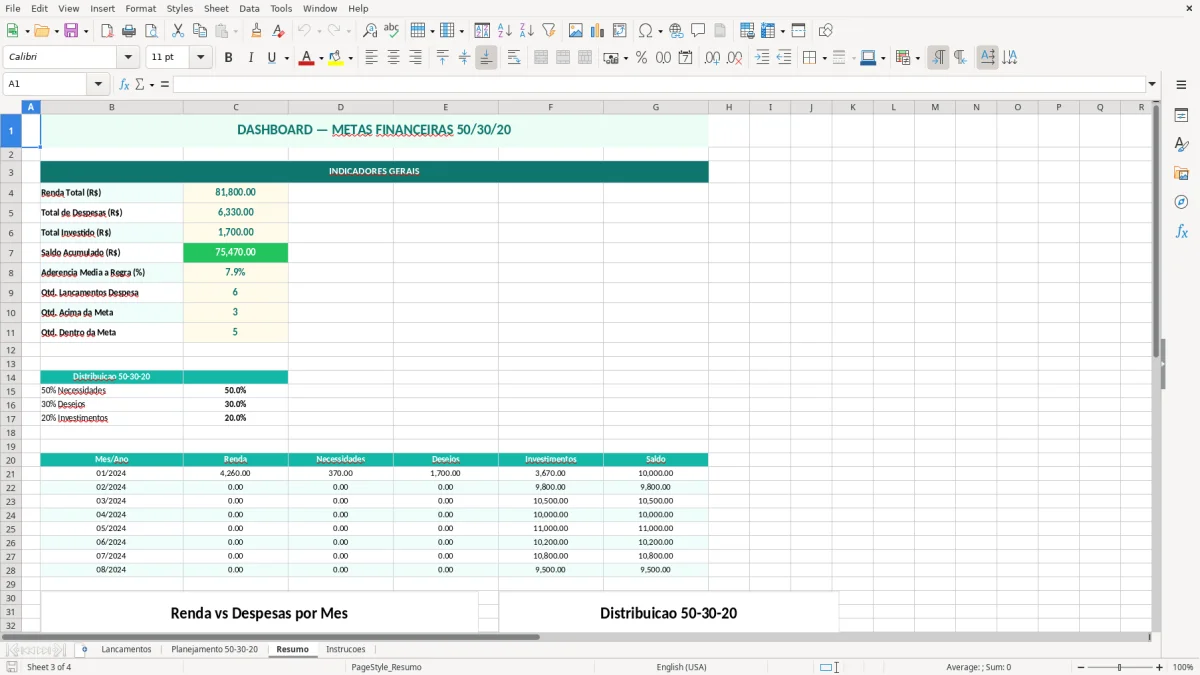Toggle Italic formatting
Screen dimensions: 1200x675
251,58
